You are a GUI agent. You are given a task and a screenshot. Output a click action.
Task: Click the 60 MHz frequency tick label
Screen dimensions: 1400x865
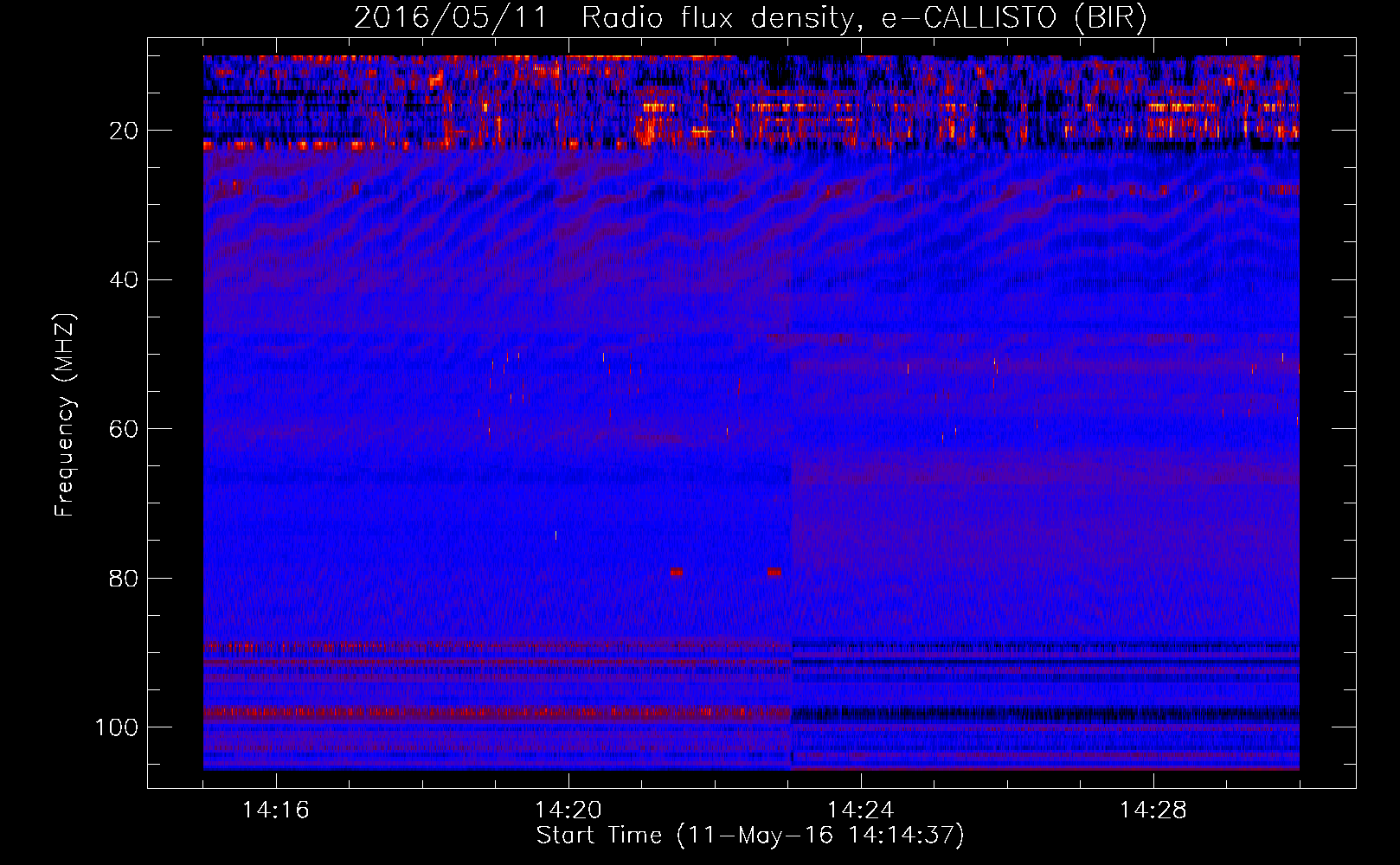(x=124, y=429)
